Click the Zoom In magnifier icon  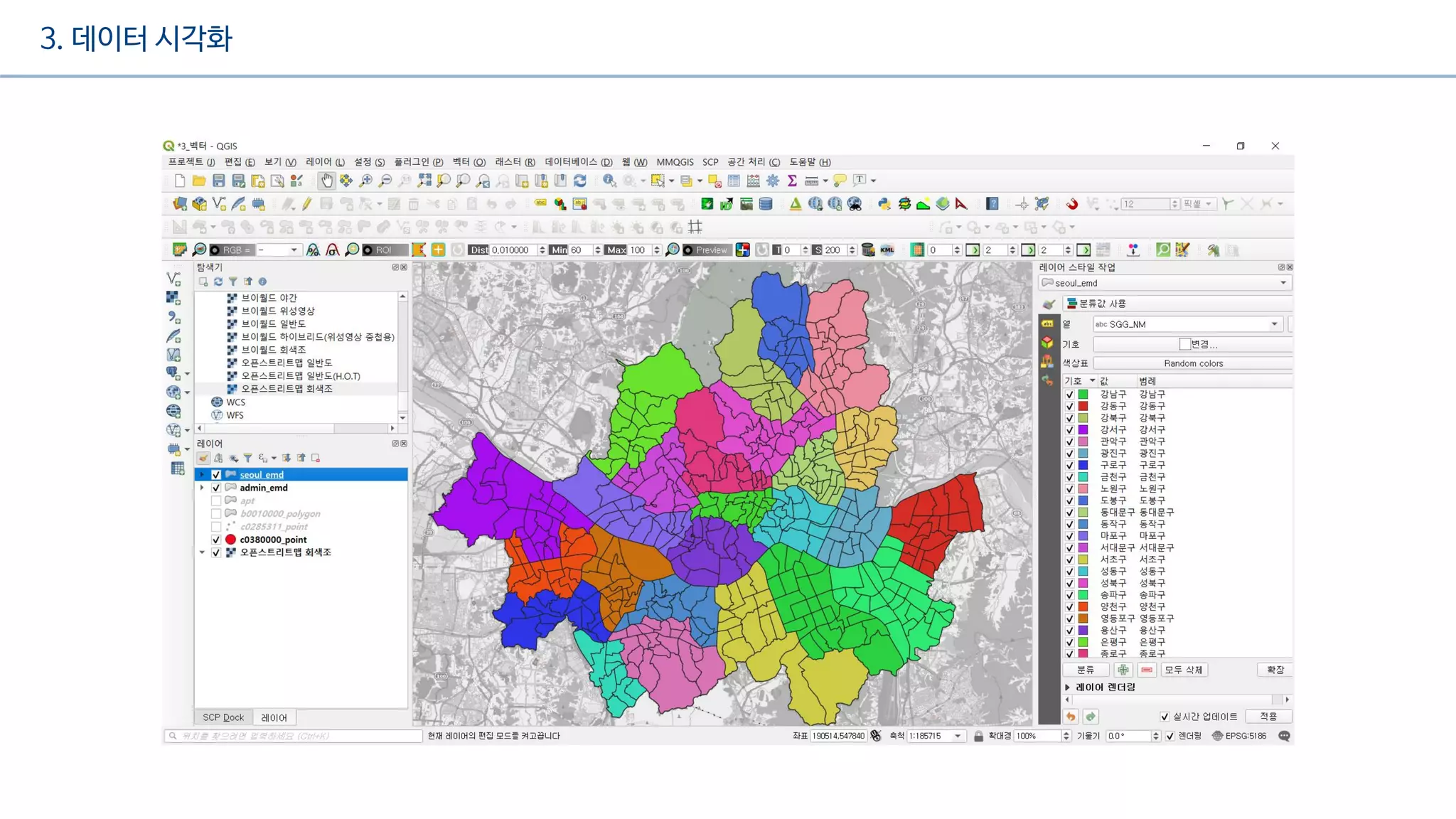tap(365, 181)
